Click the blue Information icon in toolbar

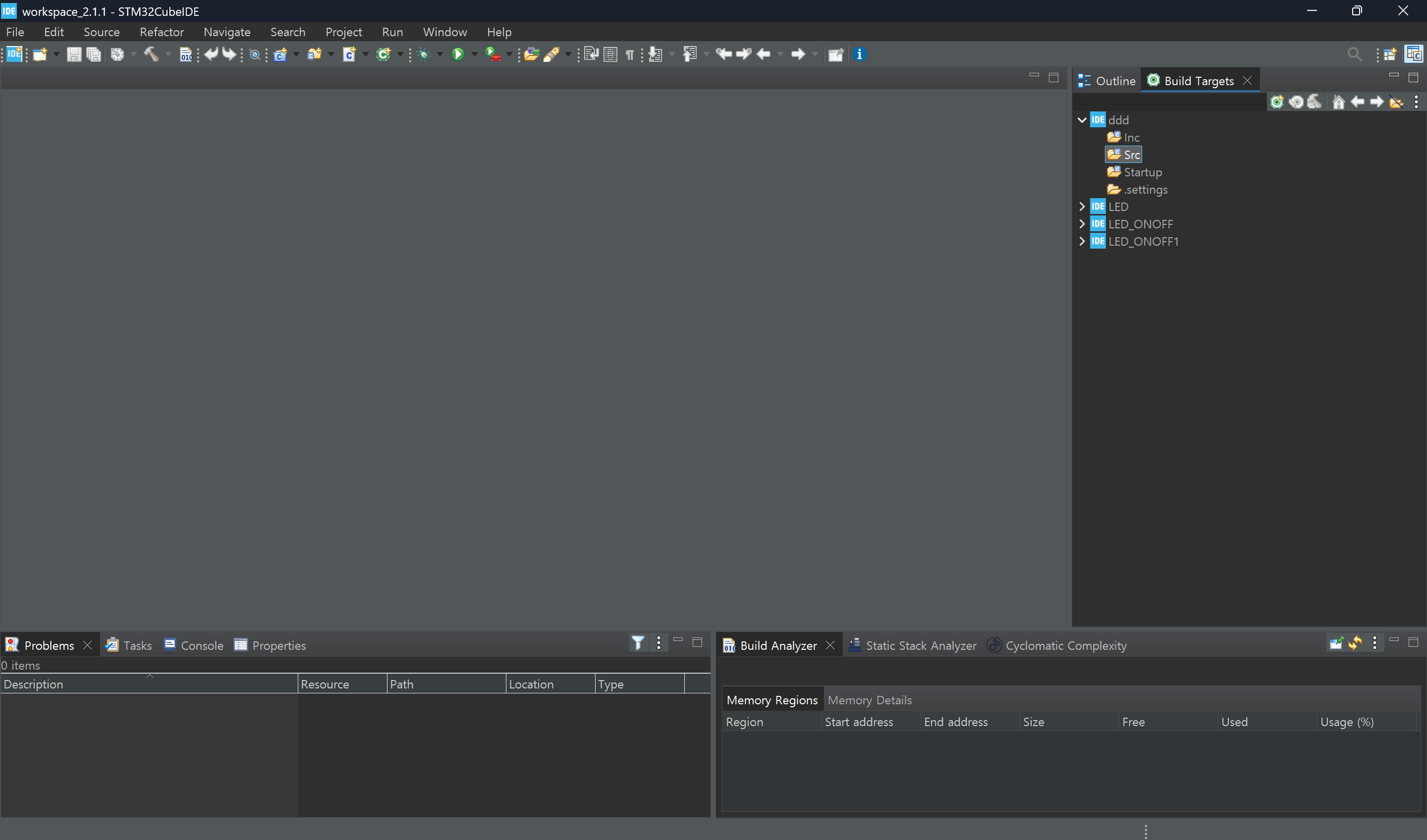tap(859, 54)
